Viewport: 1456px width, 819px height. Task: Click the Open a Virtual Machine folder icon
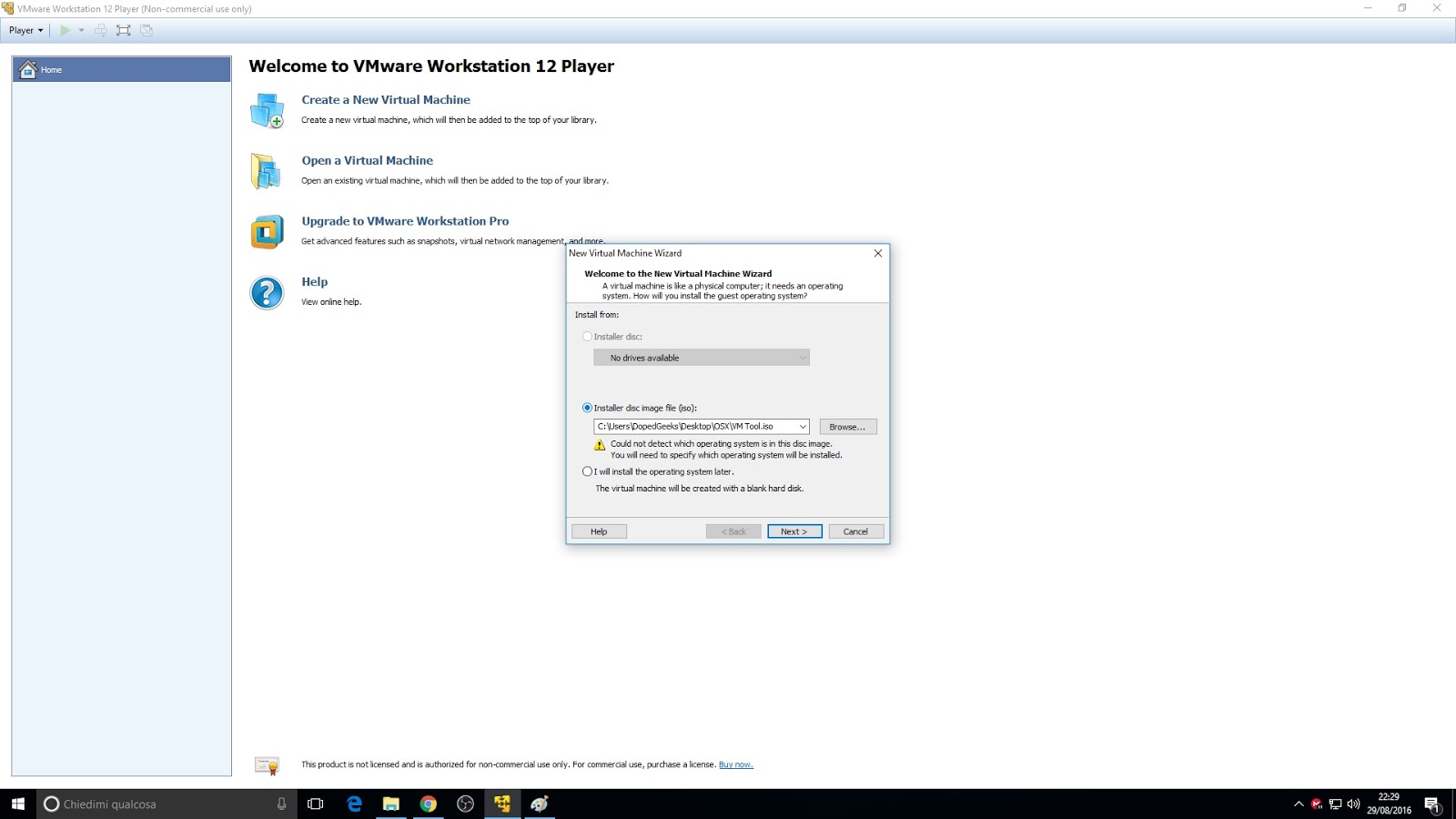[266, 171]
